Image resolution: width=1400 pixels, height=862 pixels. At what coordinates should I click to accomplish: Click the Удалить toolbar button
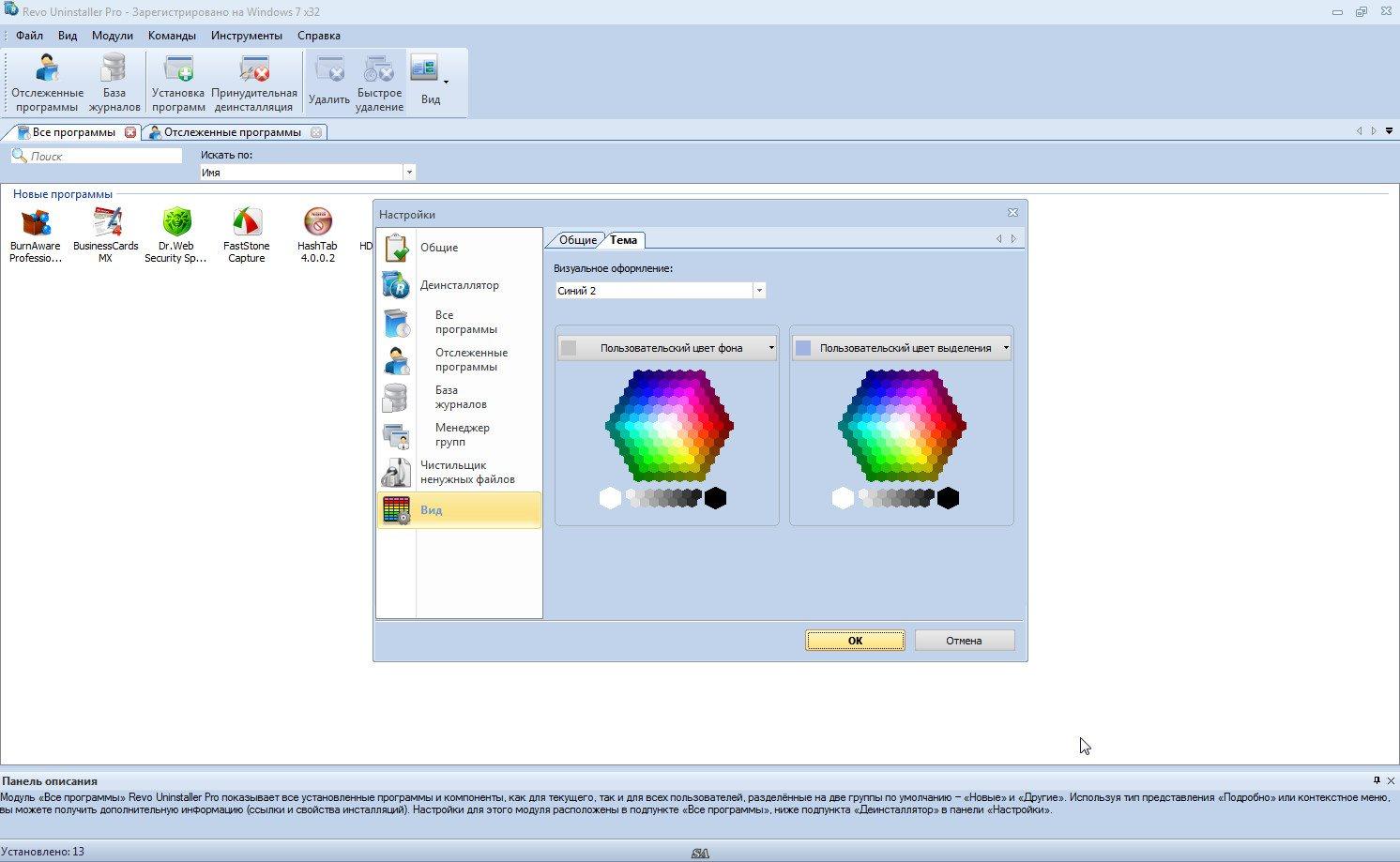328,83
